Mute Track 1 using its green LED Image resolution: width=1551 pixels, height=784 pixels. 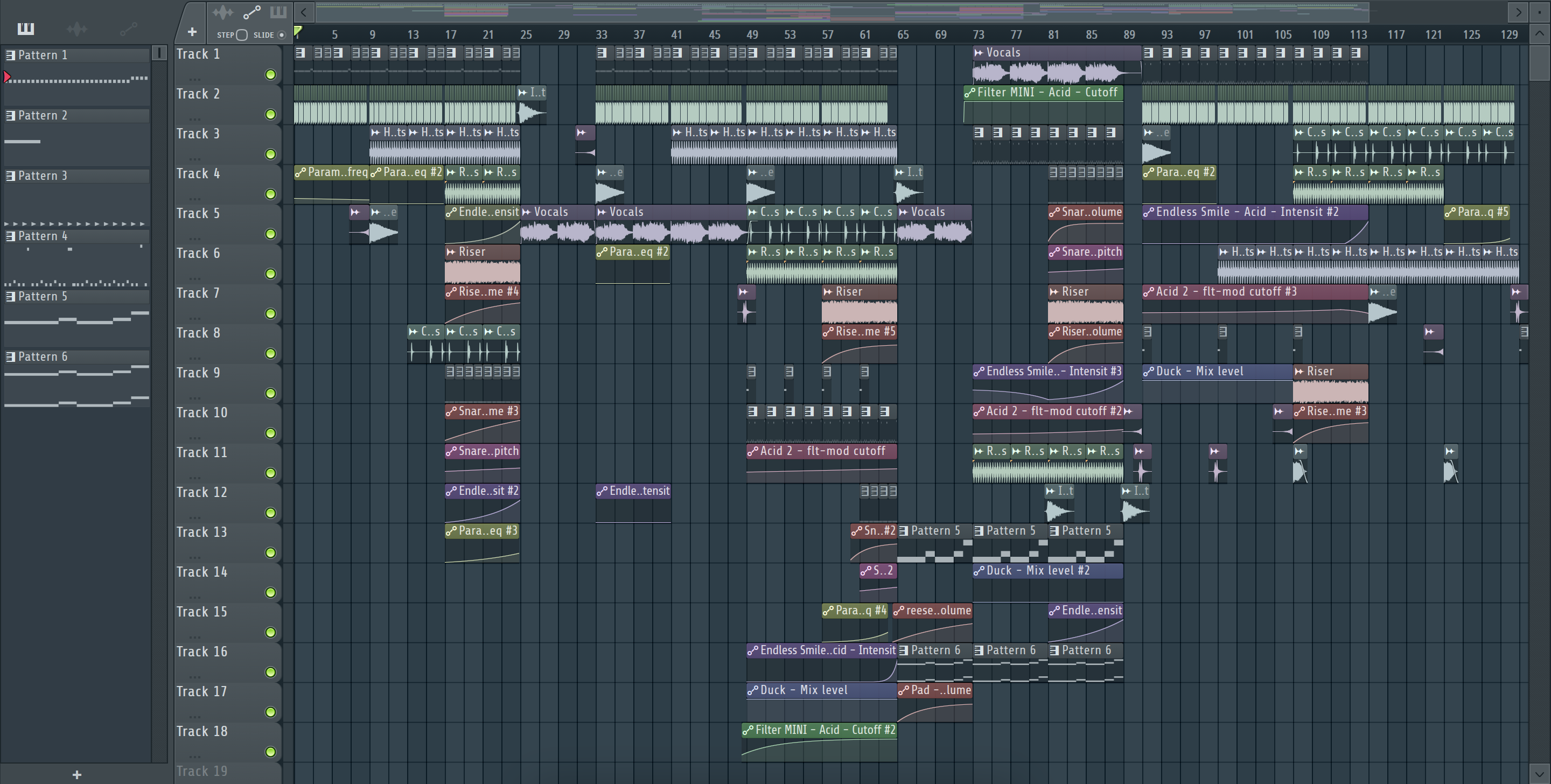tap(271, 75)
